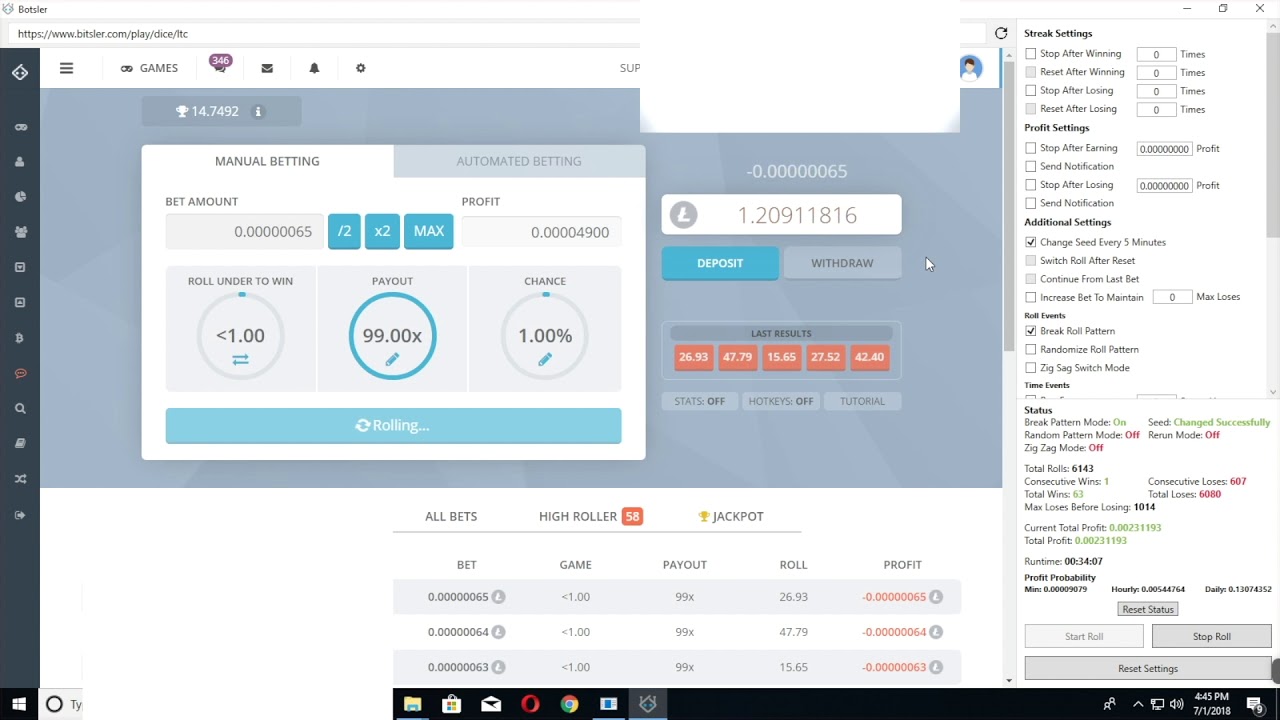Open the GAMES menu
This screenshot has height=720, width=1280.
(149, 68)
